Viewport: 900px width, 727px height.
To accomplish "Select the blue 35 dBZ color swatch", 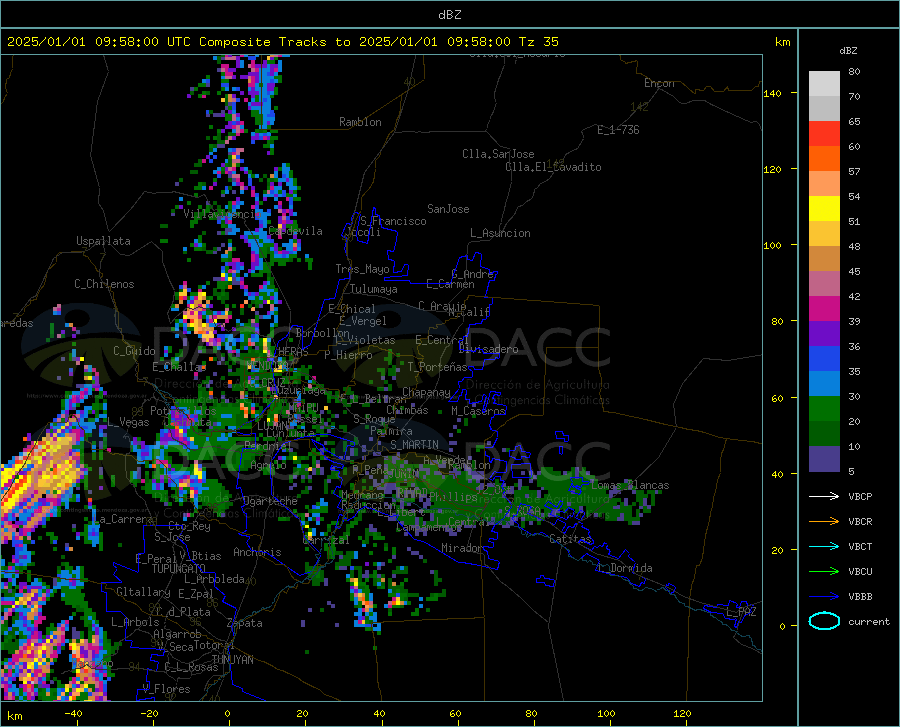I will [x=824, y=359].
